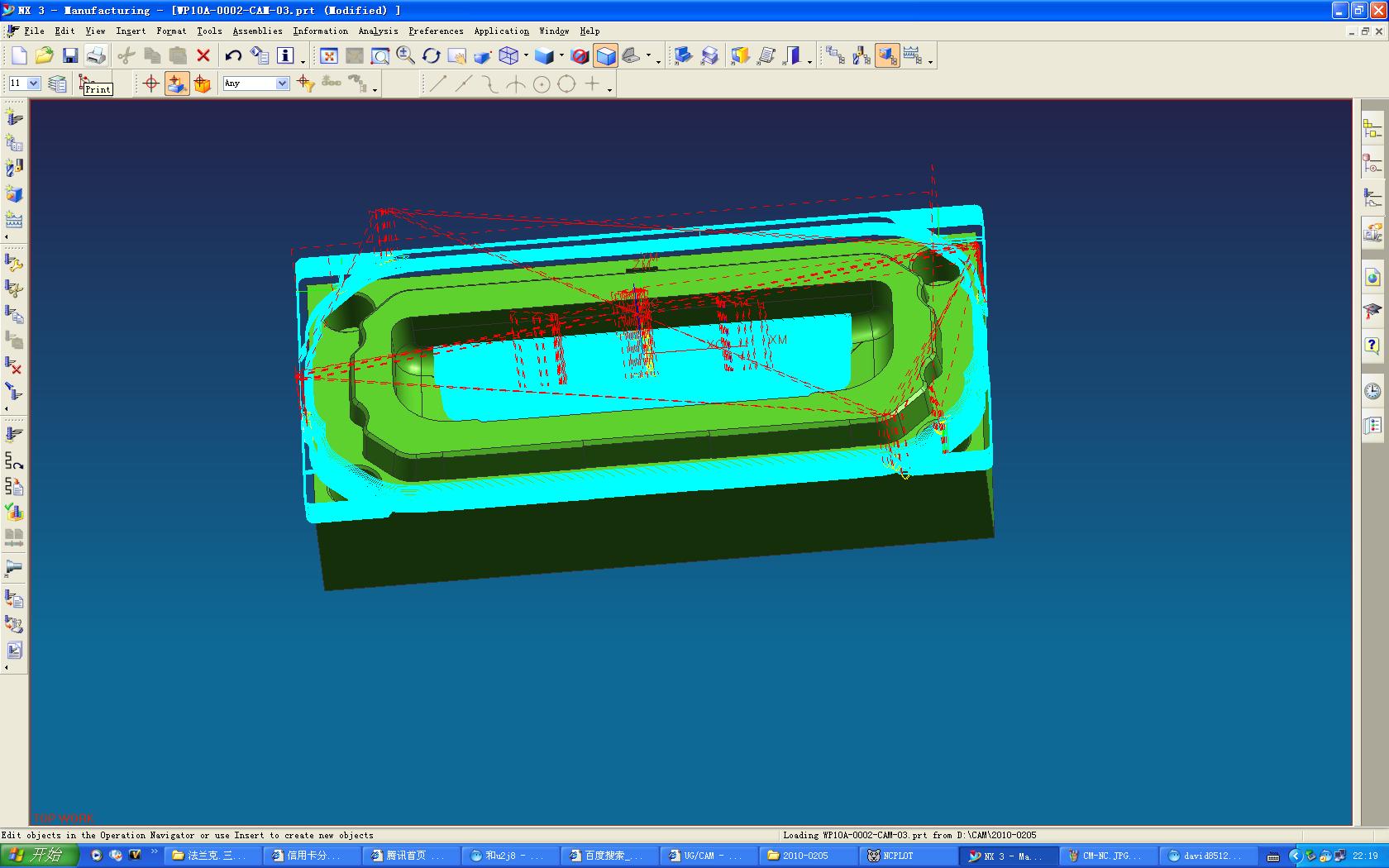Select the Zoom window magnifier icon
1389x868 pixels.
(x=380, y=55)
